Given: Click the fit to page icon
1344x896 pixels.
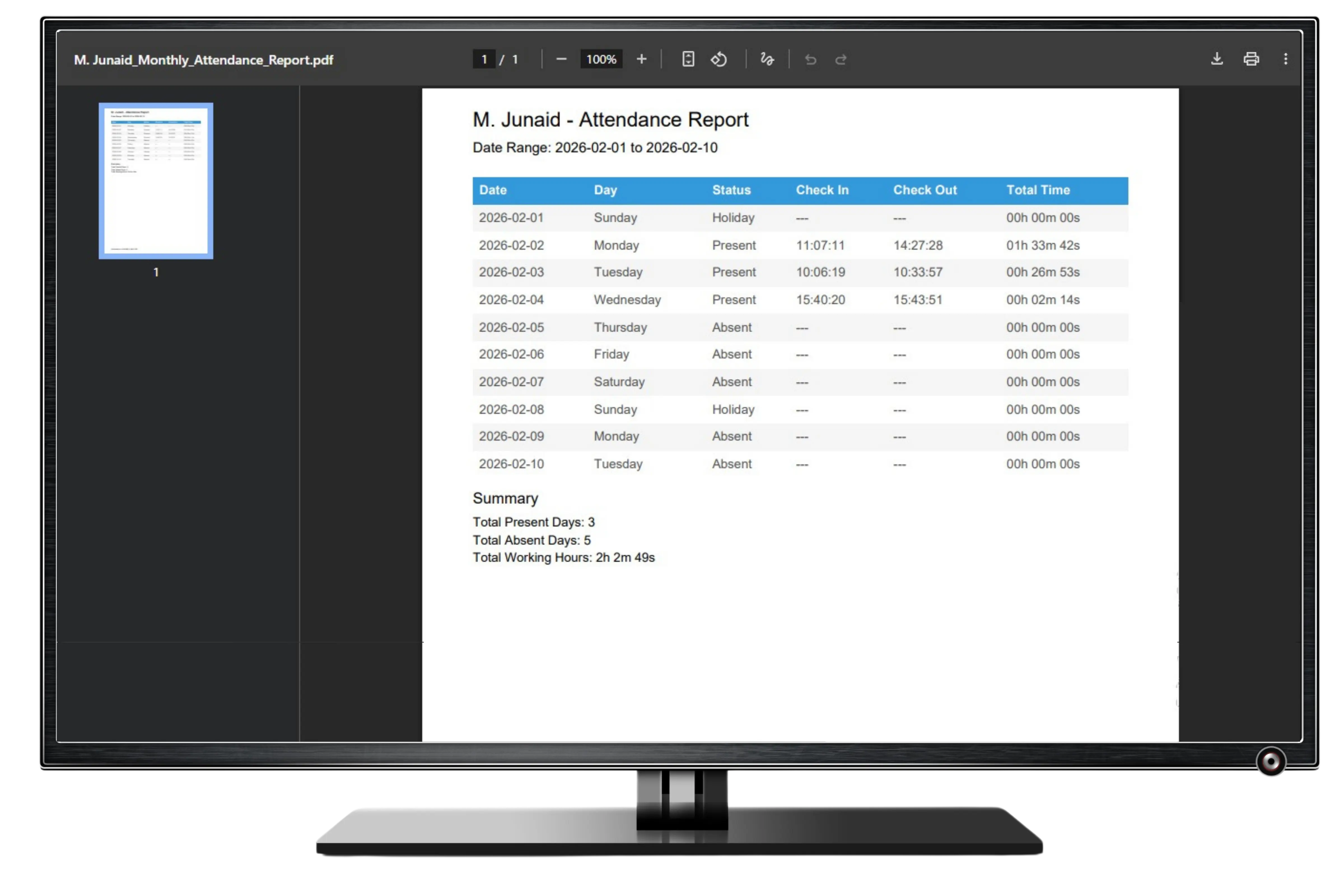Looking at the screenshot, I should 688,59.
